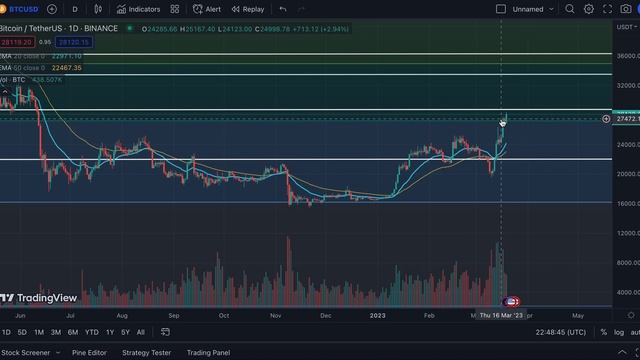Viewport: 640px width, 360px height.
Task: Set range to YTD
Action: click(x=91, y=332)
